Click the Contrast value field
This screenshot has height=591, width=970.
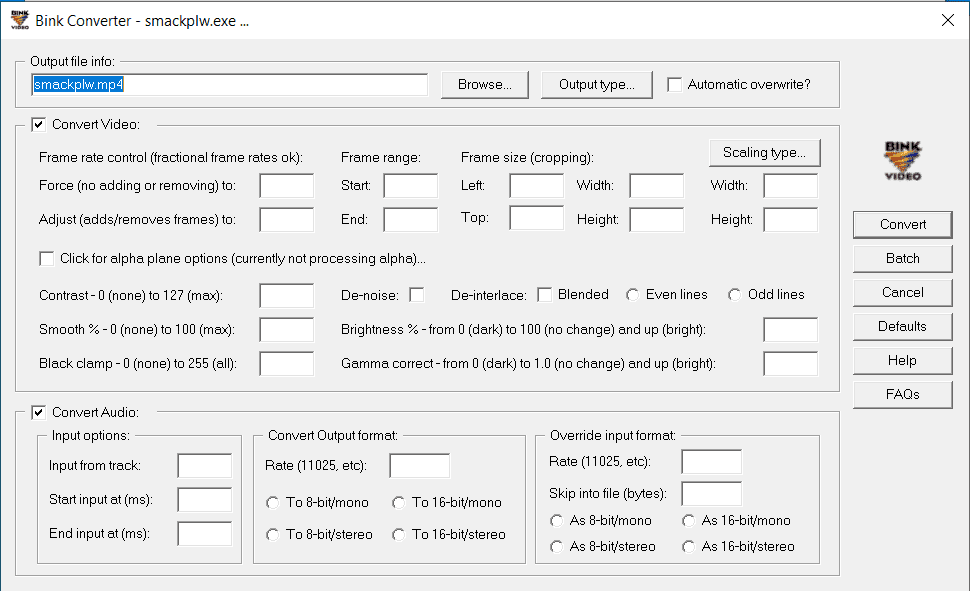pyautogui.click(x=286, y=296)
